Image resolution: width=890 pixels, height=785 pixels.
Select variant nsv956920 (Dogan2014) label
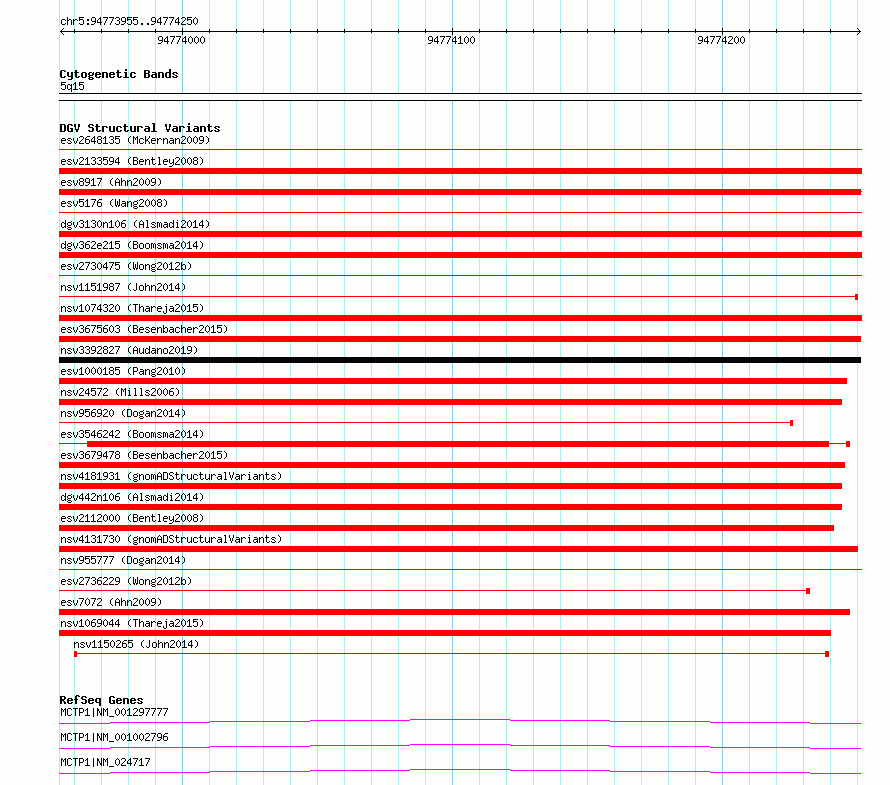click(x=123, y=413)
